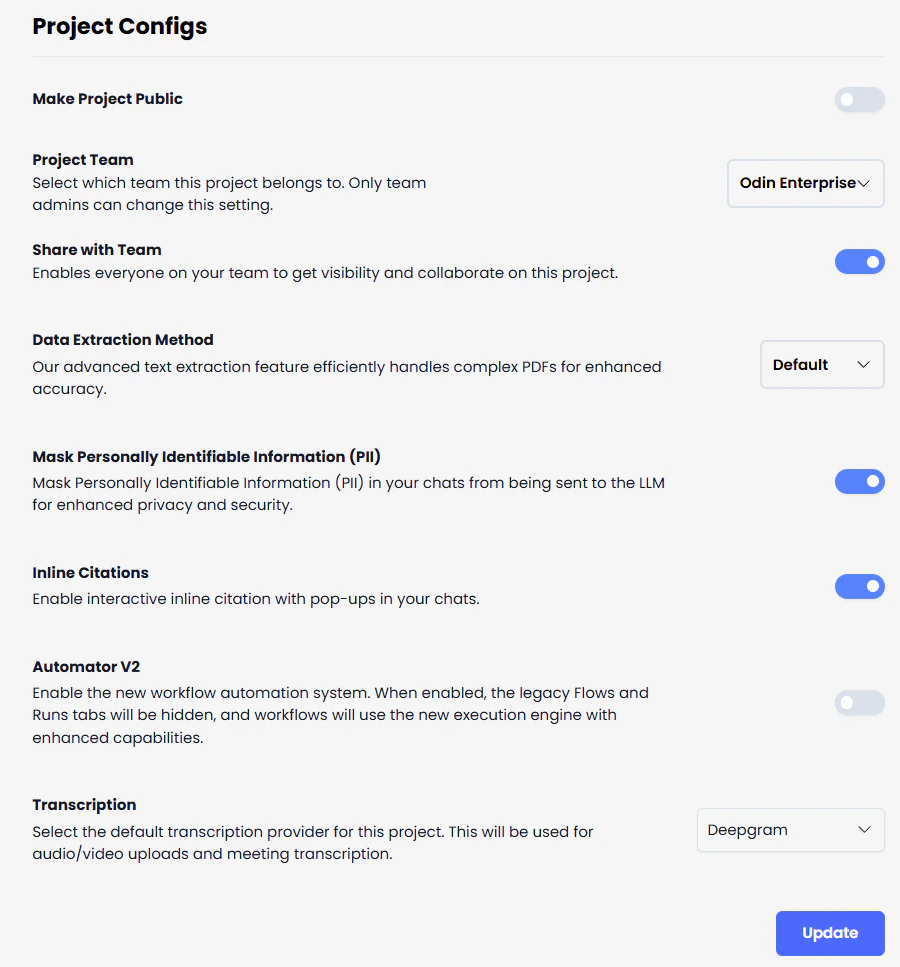Viewport: 900px width, 967px height.
Task: Click the Inline Citations heading text
Action: tap(90, 572)
